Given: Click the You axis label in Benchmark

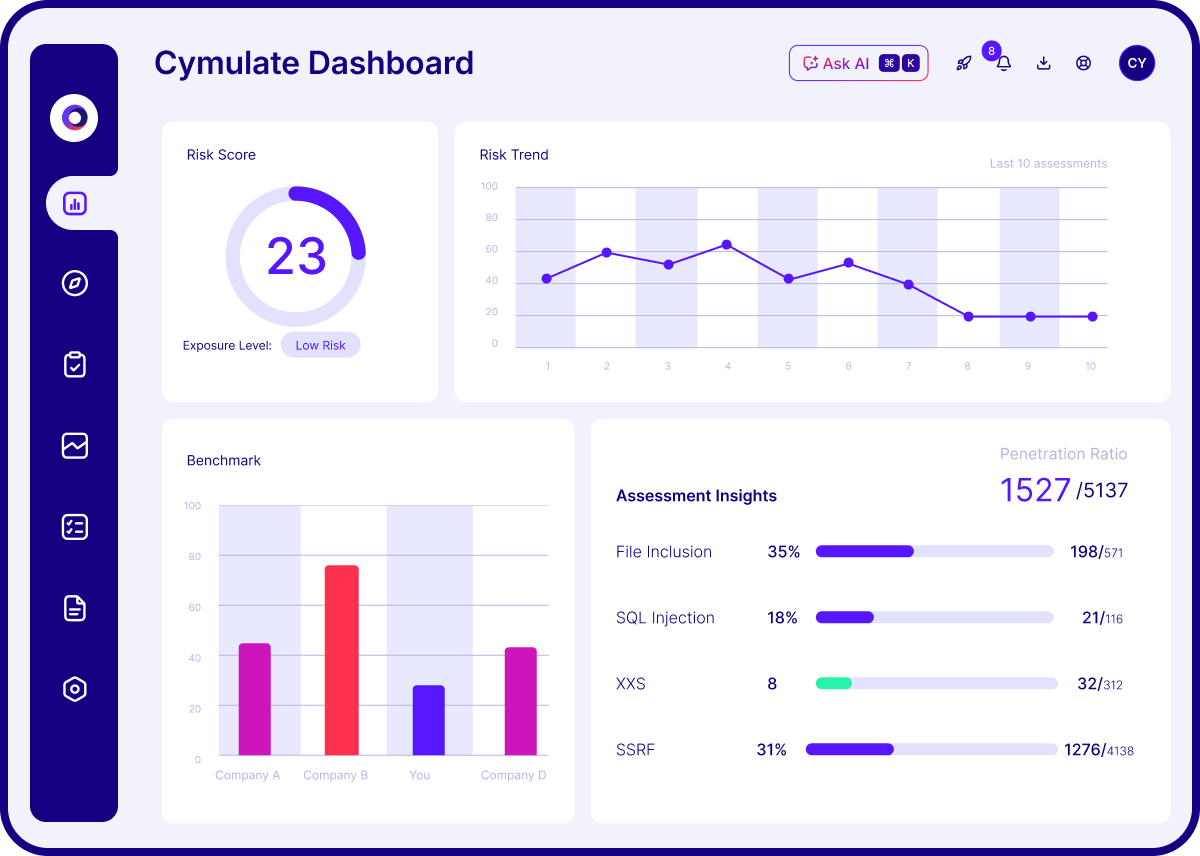Looking at the screenshot, I should 420,775.
